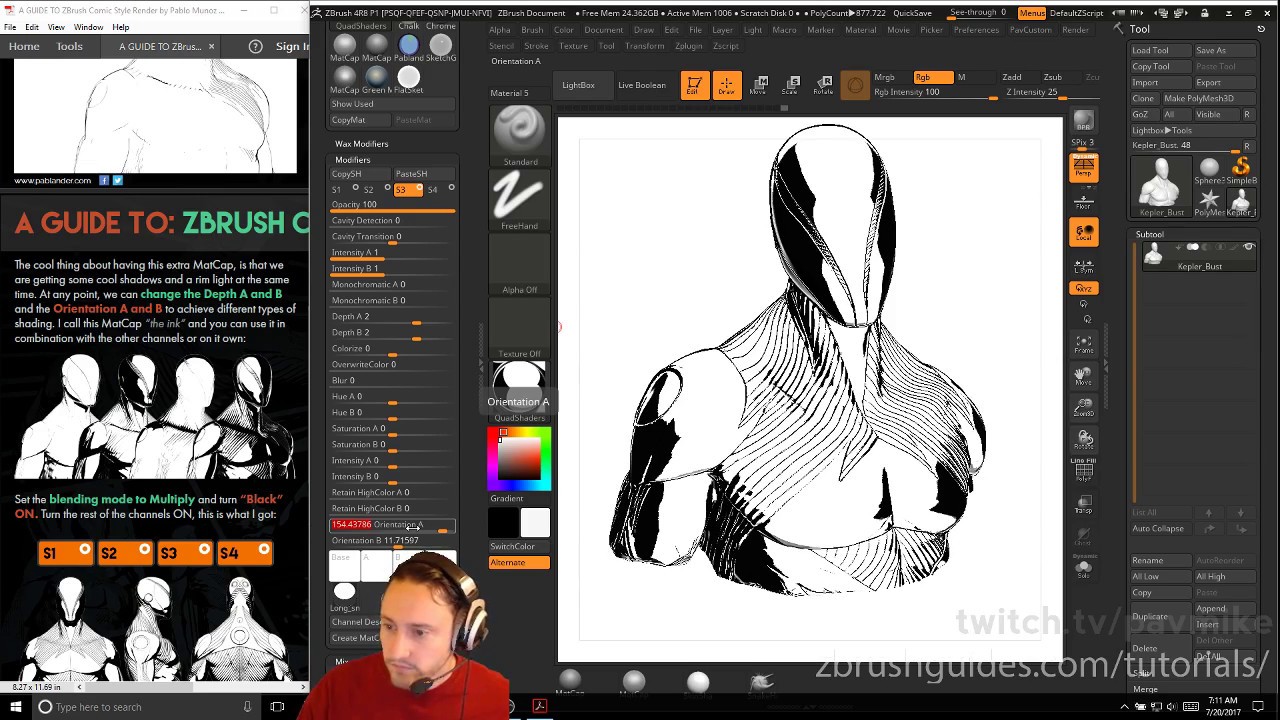Toggle the Local symmetry icon
This screenshot has height=720, width=1280.
coord(1084,233)
